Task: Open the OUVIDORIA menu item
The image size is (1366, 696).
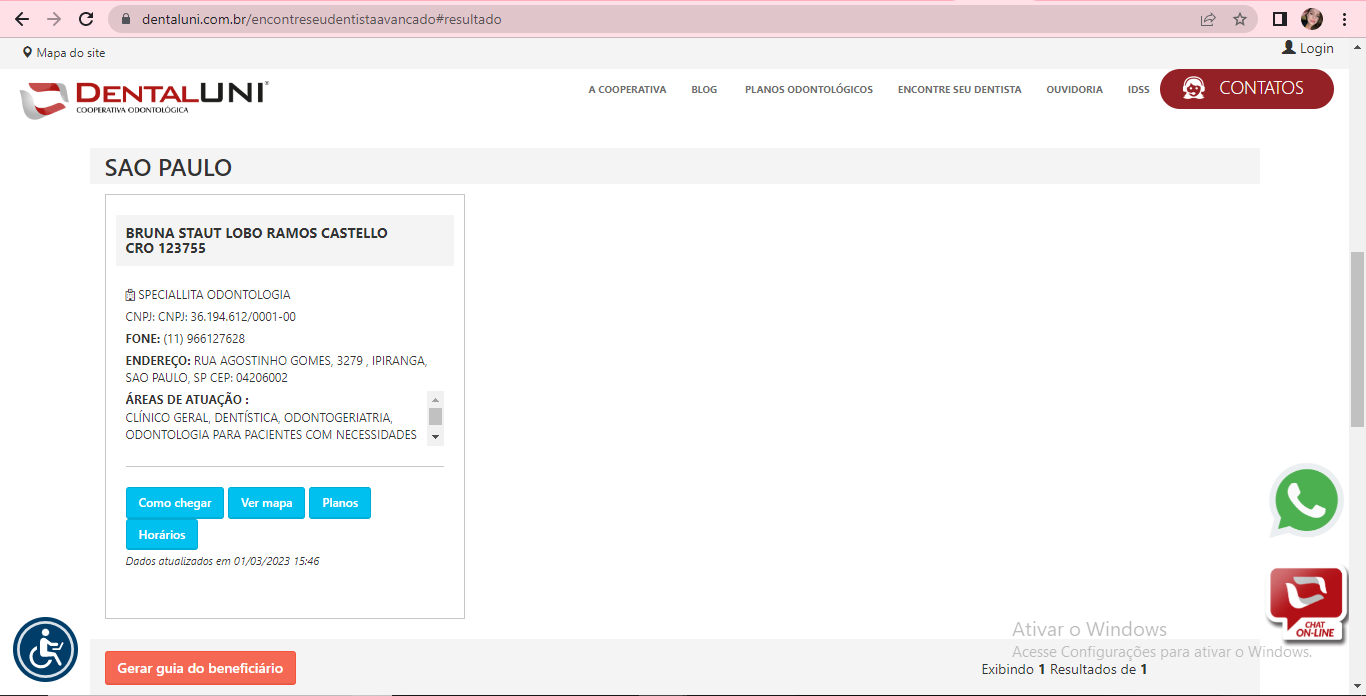Action: tap(1075, 89)
